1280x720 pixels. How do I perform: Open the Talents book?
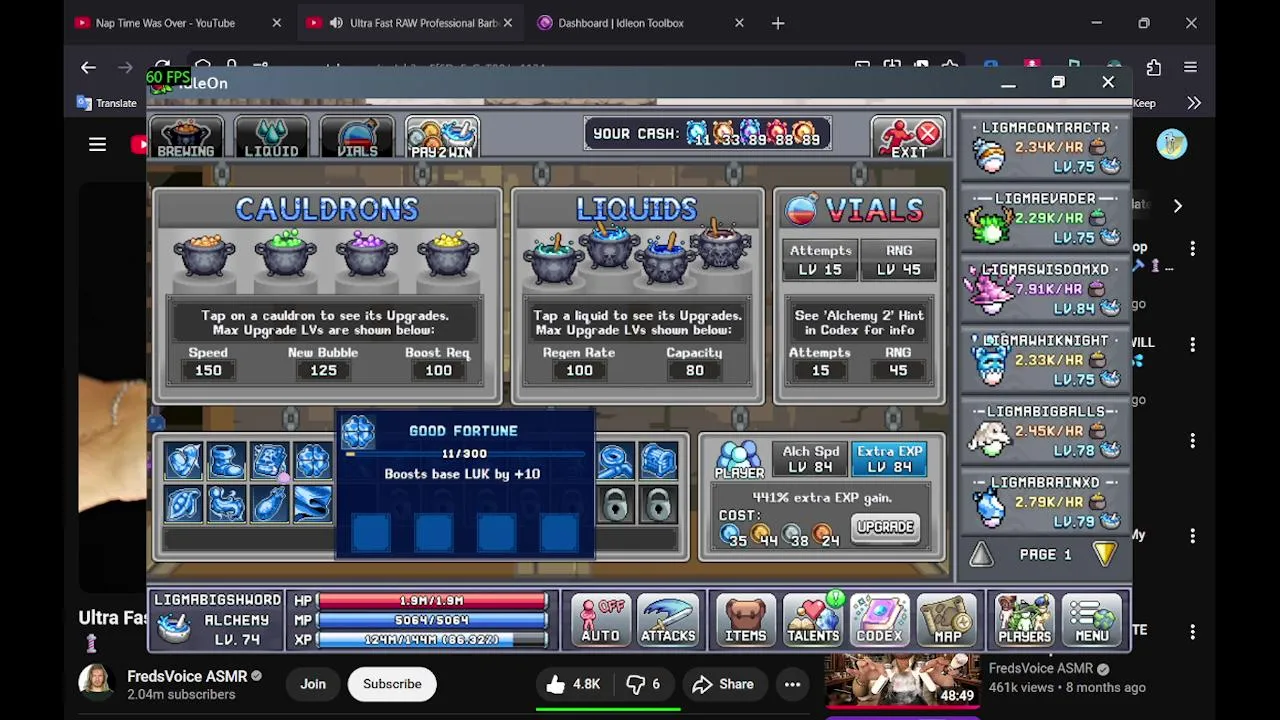pos(813,621)
